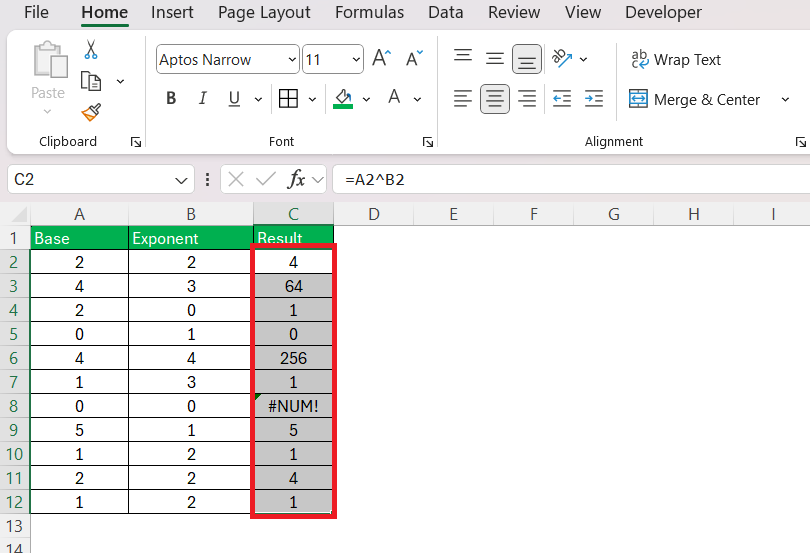Toggle Center horizontal alignment

pos(495,98)
